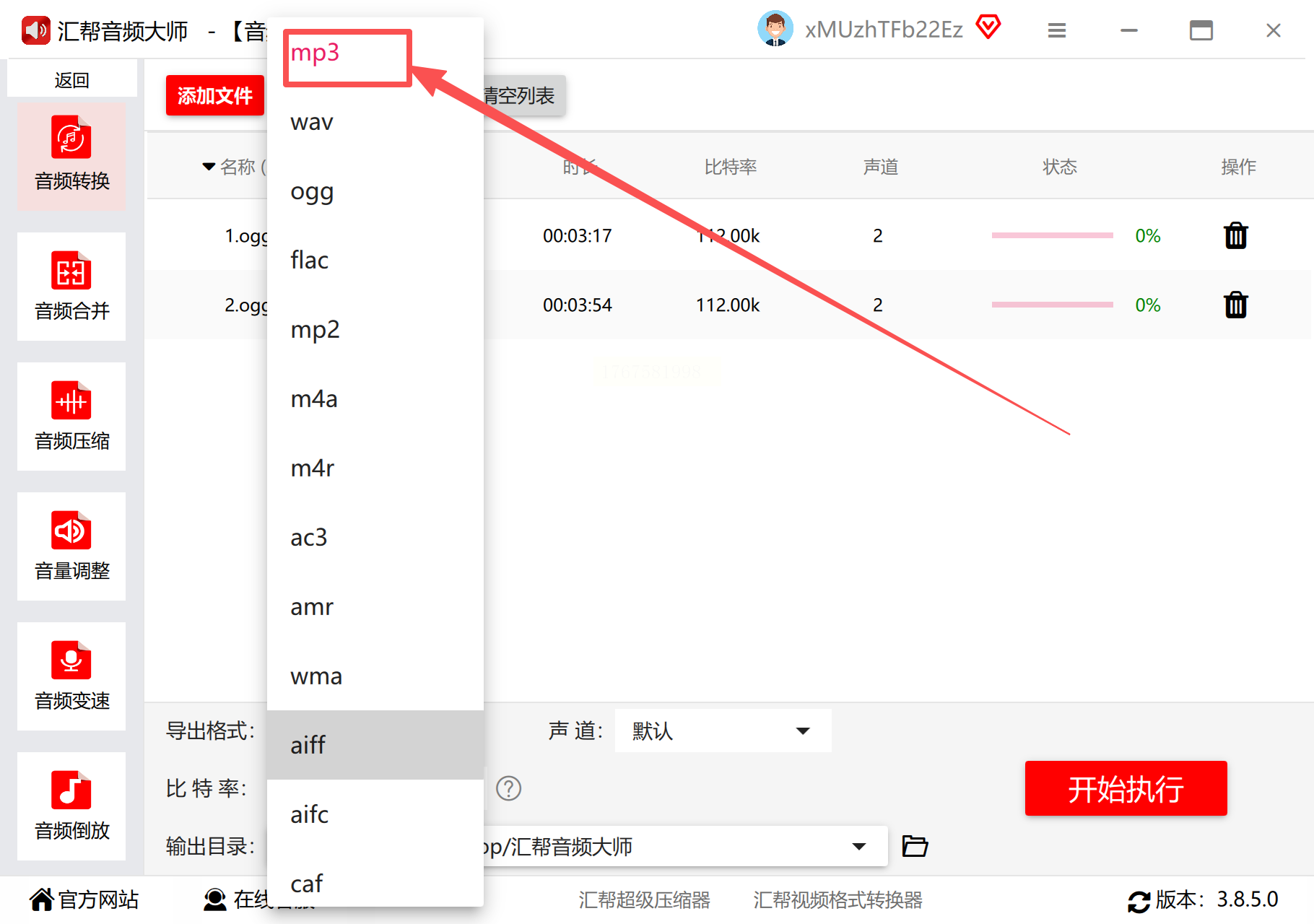Open 官方网站 official website link
This screenshot has height=924, width=1314.
point(84,899)
